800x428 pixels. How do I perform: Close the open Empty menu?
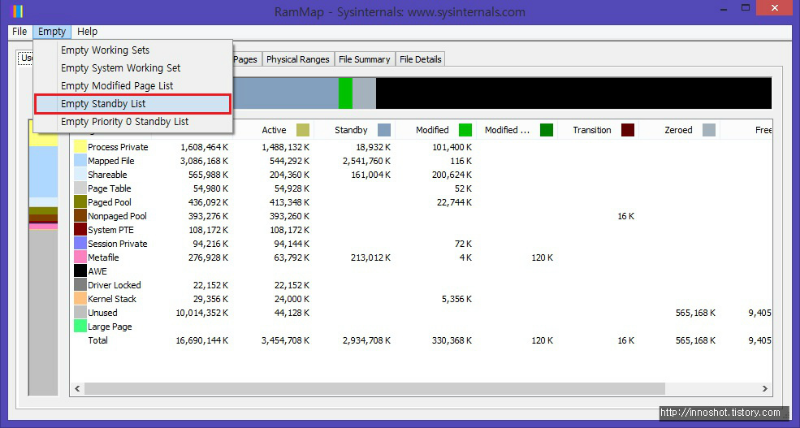pyautogui.click(x=52, y=32)
